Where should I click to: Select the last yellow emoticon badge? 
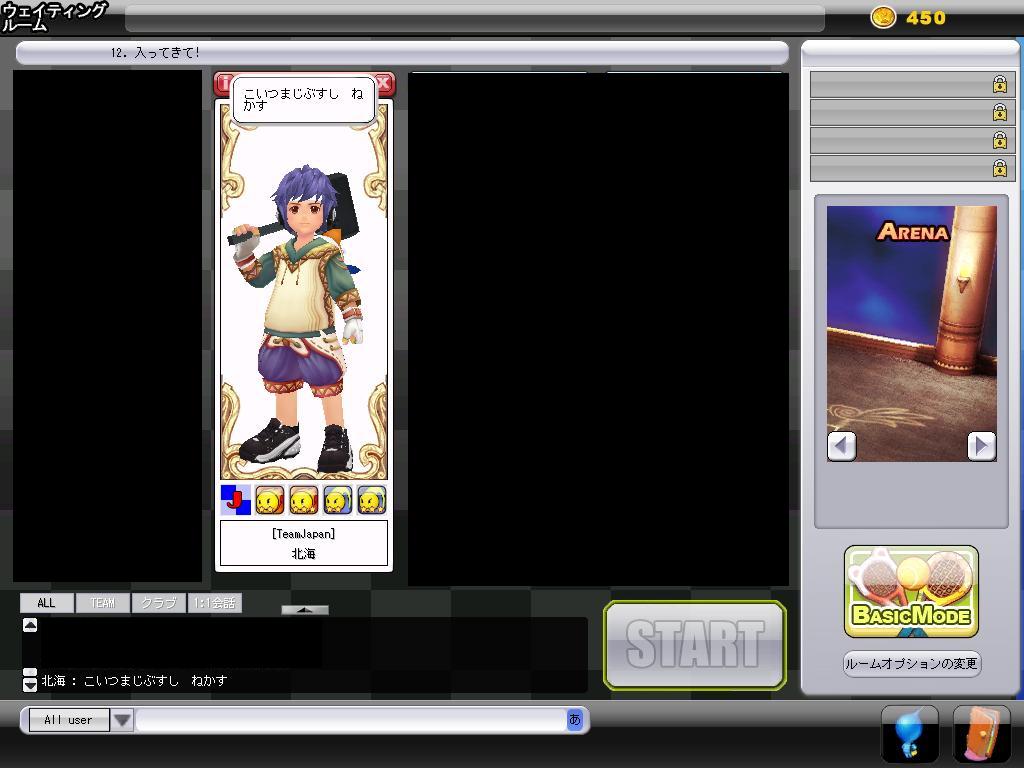pos(372,499)
